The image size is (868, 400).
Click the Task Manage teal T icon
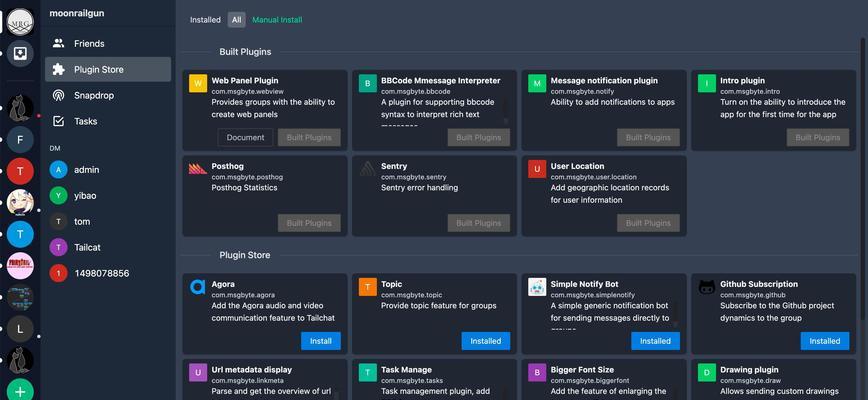click(x=367, y=373)
